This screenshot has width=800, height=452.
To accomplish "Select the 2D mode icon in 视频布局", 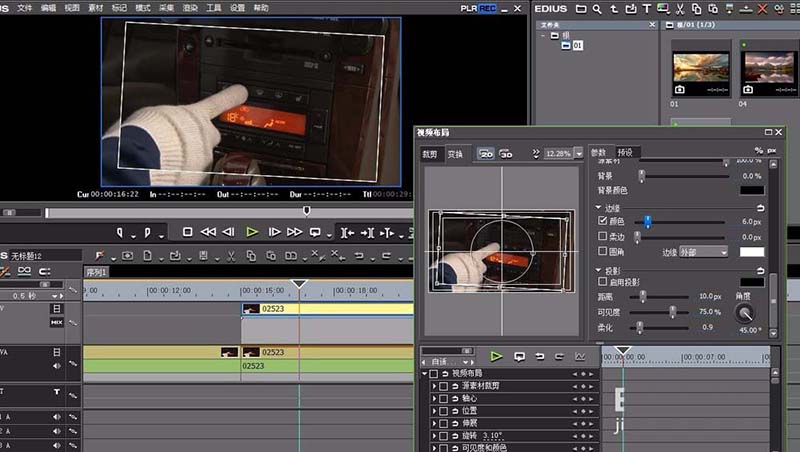I will coord(486,154).
